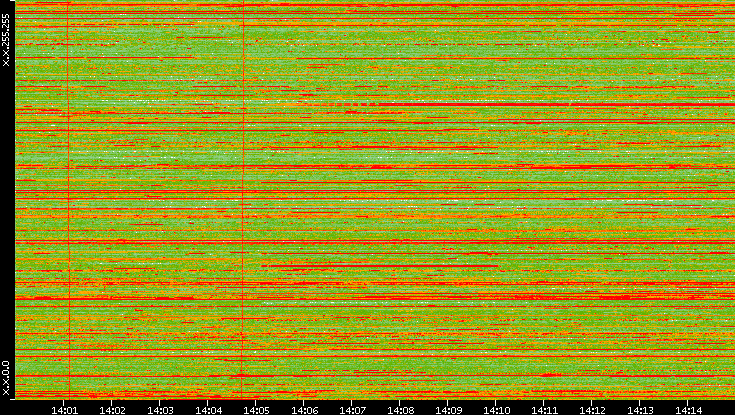Pick the 14:10 time axis label
The height and width of the screenshot is (415, 735).
pos(496,410)
